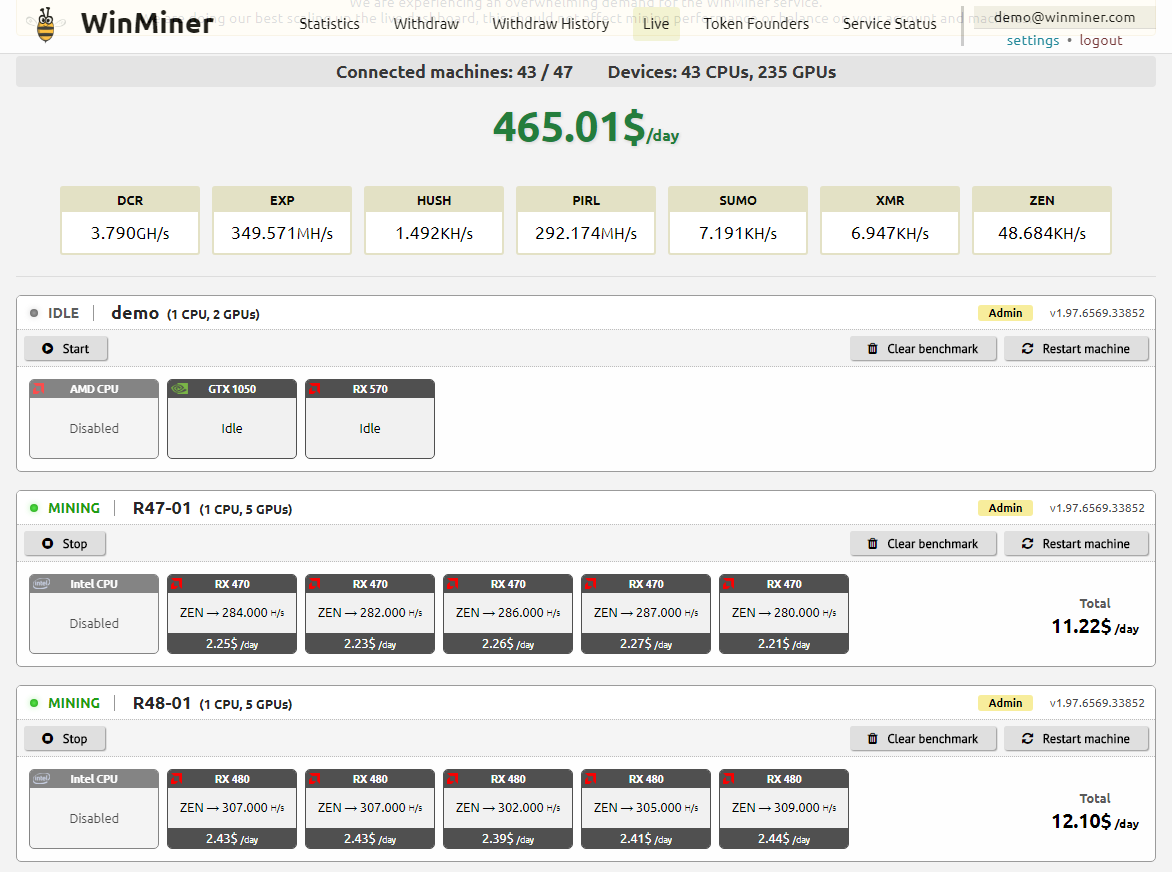The image size is (1172, 872).
Task: View Service Status page
Action: pos(889,24)
